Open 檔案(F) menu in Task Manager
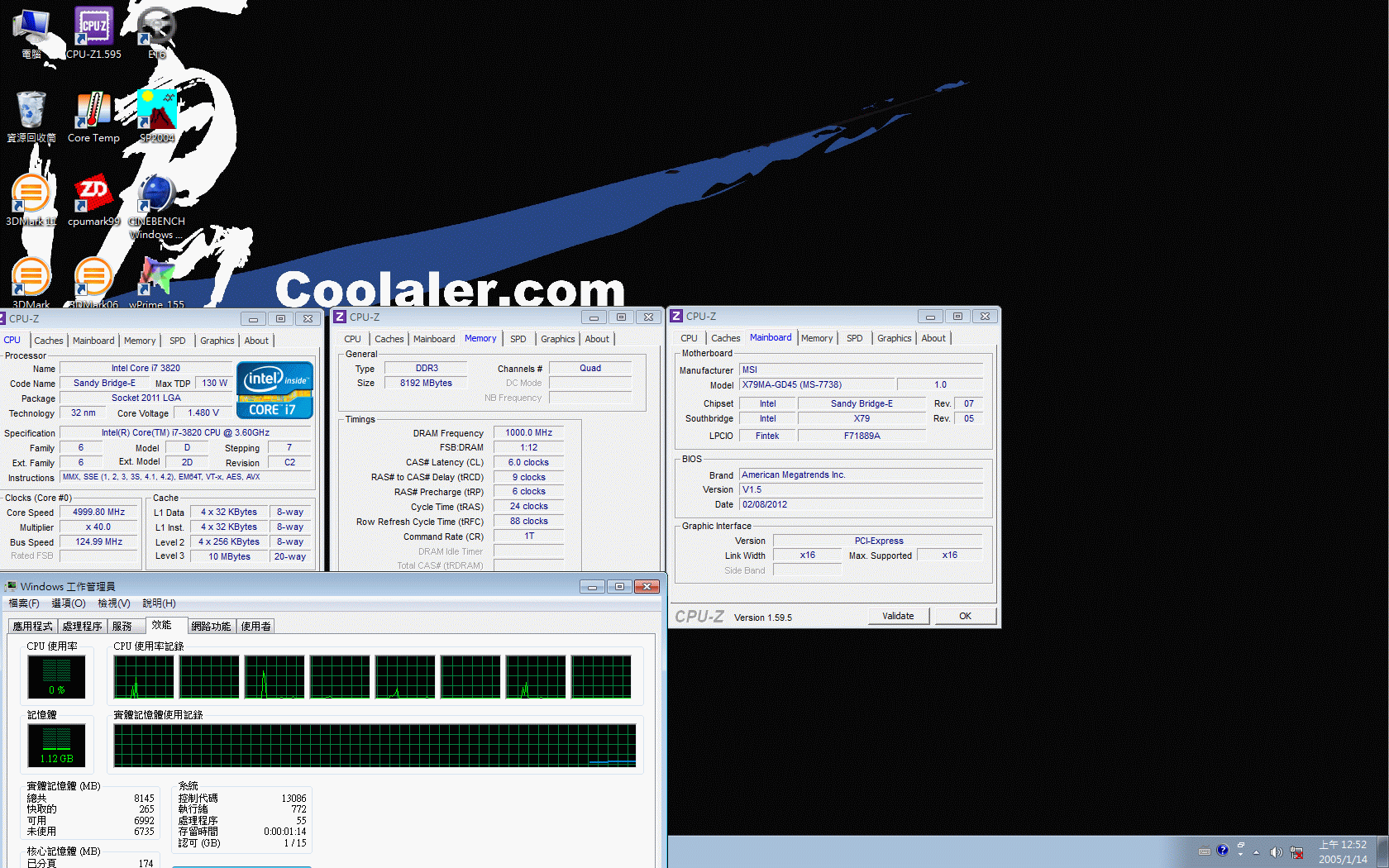This screenshot has width=1389, height=868. coord(23,603)
